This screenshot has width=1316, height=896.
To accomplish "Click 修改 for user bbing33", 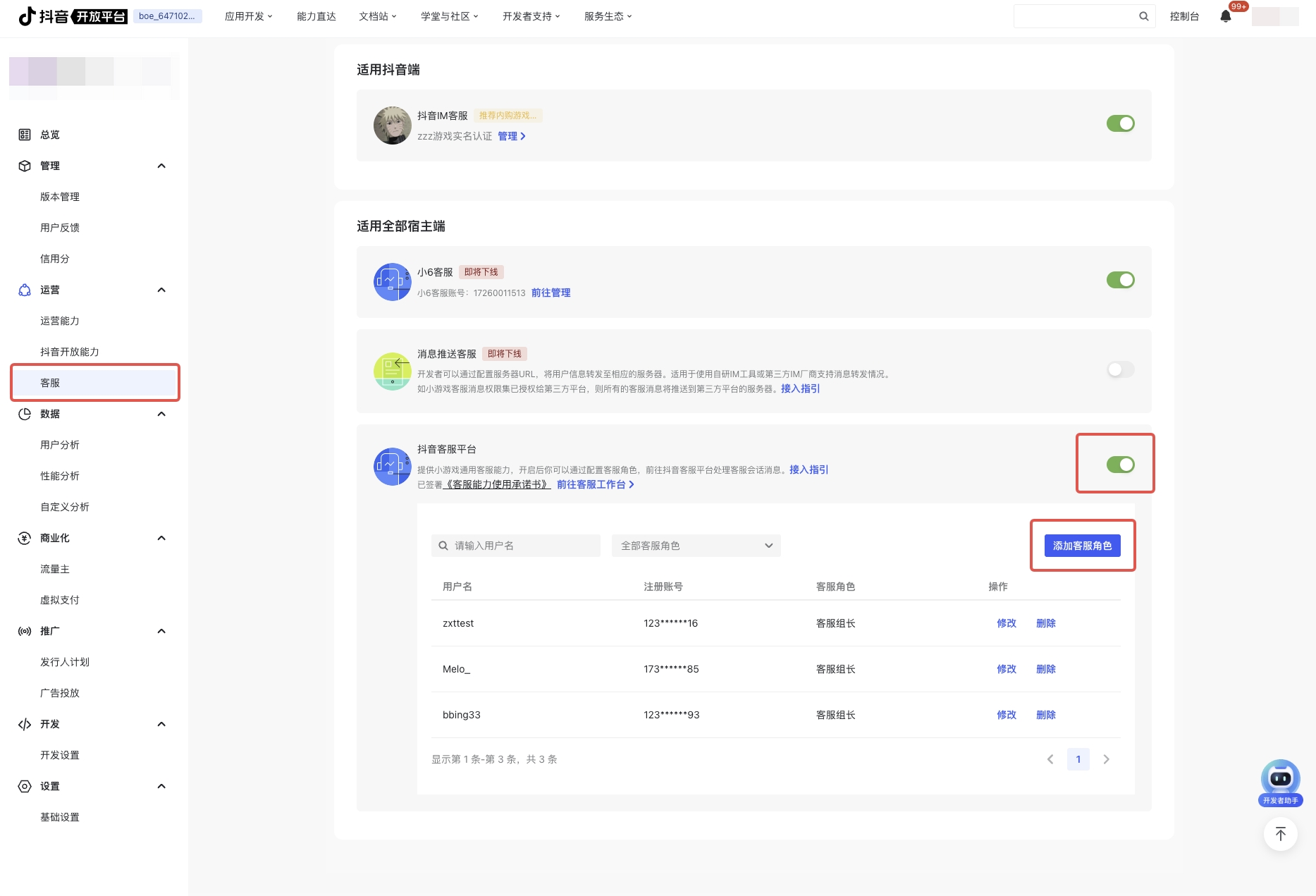I will coord(1007,715).
